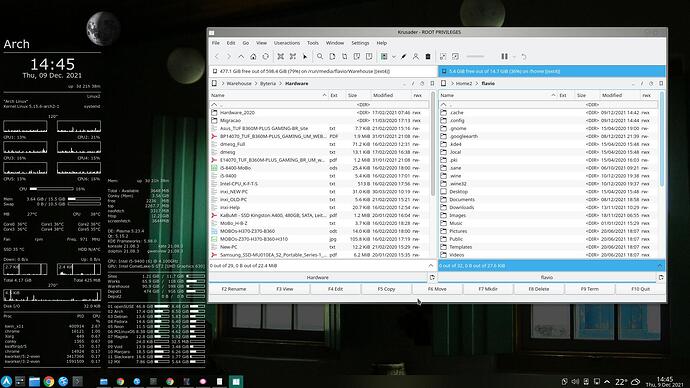The height and width of the screenshot is (388, 690).
Task: Click the trash bin toolbar icon
Action: (x=428, y=57)
